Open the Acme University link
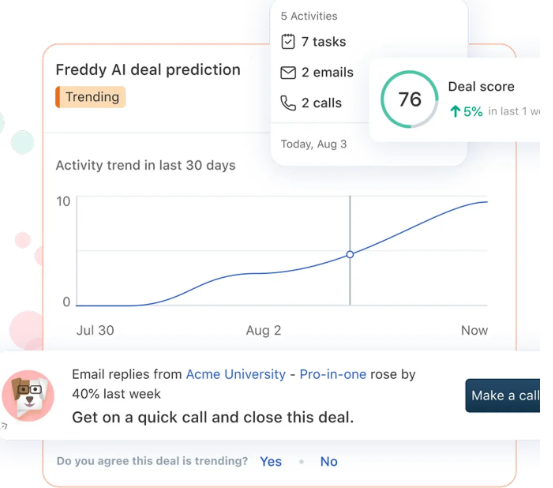The image size is (553, 488). click(236, 374)
